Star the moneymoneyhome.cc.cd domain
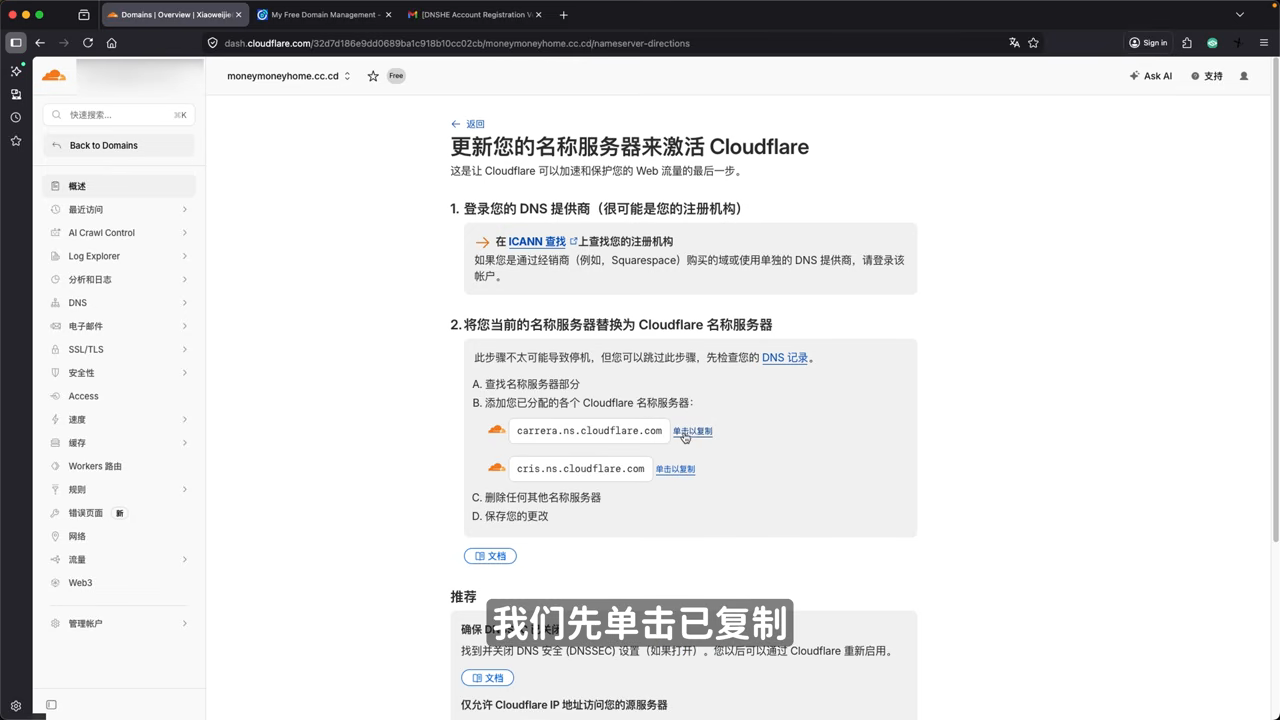 [373, 76]
